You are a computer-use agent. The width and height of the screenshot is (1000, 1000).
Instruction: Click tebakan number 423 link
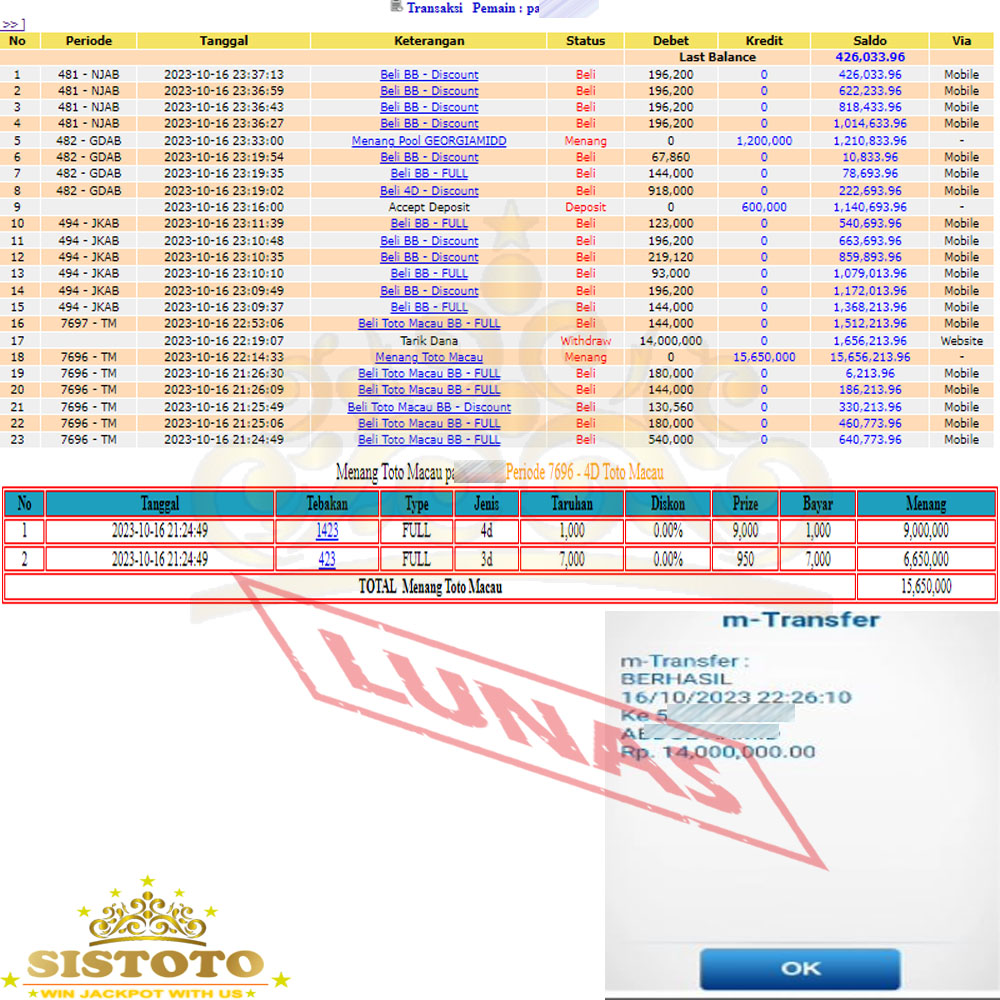click(x=327, y=560)
